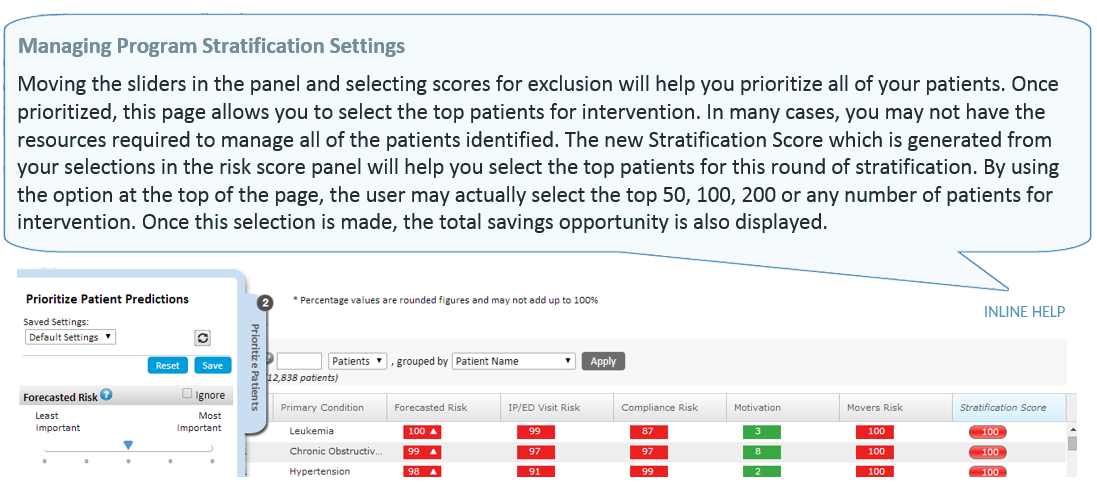Open the Saved Settings dropdown
Viewport: 1097px width, 498px height.
pos(70,338)
